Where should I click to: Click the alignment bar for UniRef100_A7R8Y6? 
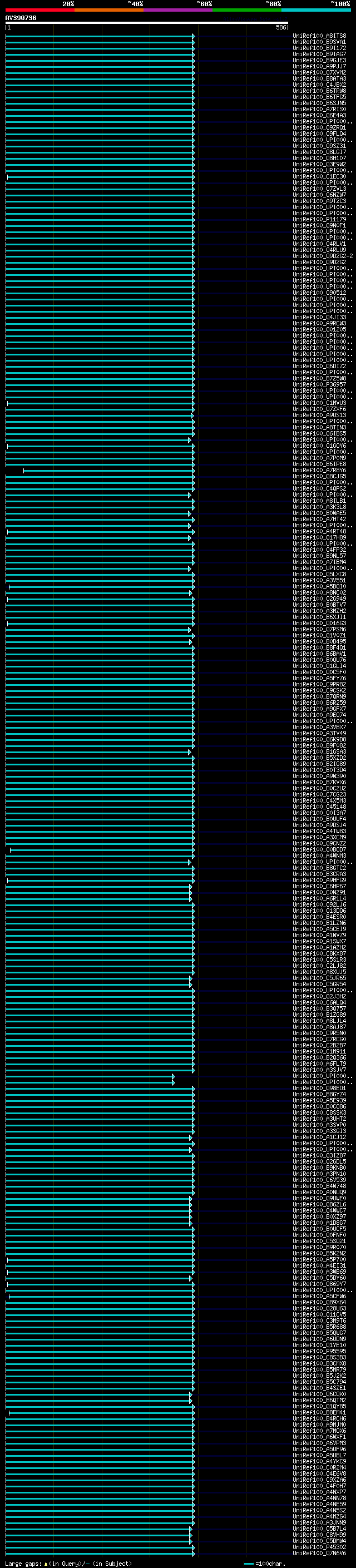(109, 471)
